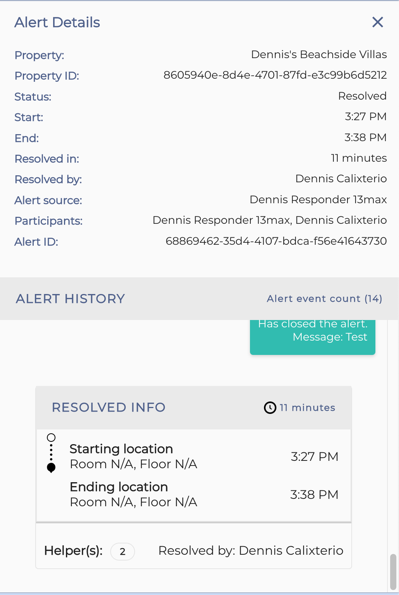Click the Alert History section header
399x595 pixels.
click(199, 299)
